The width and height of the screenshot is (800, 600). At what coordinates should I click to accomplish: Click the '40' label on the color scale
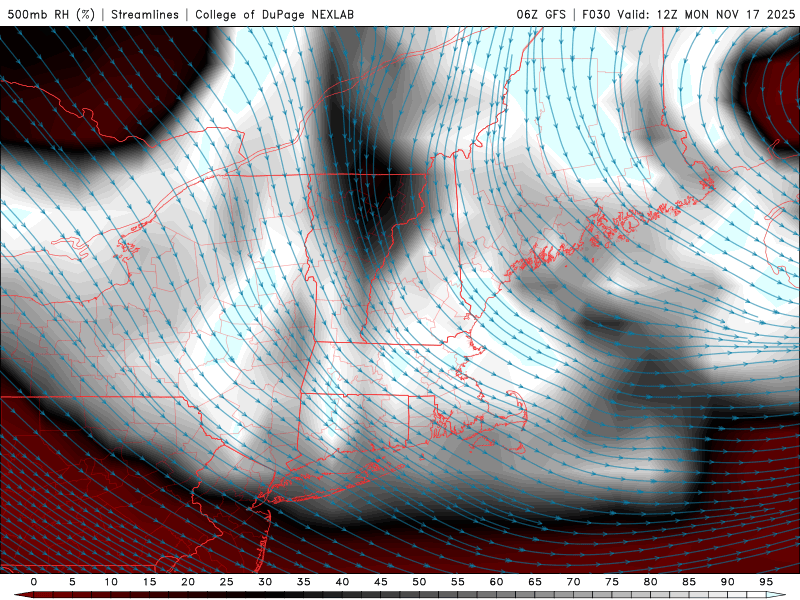[342, 582]
